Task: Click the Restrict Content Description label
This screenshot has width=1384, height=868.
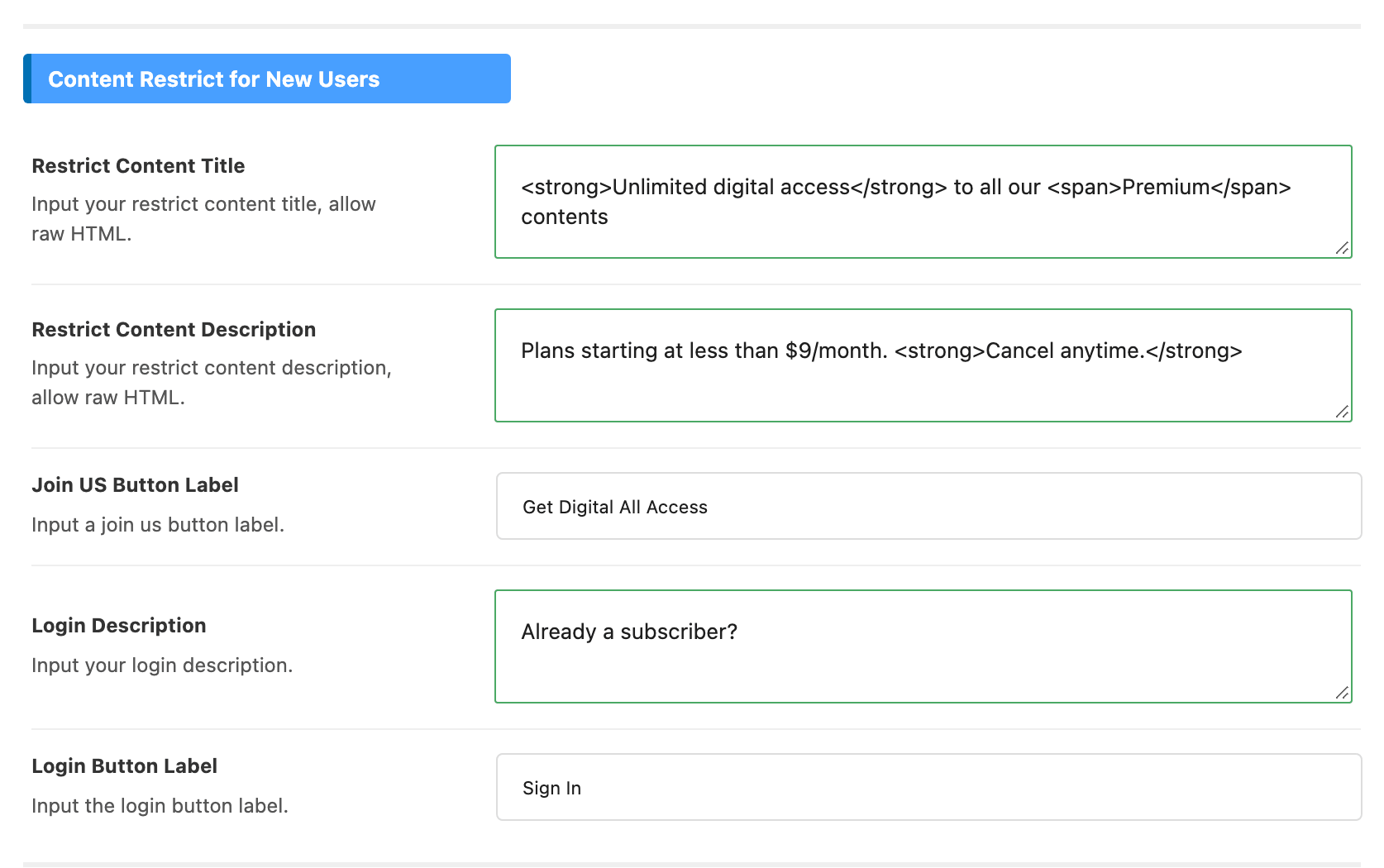Action: (x=174, y=330)
